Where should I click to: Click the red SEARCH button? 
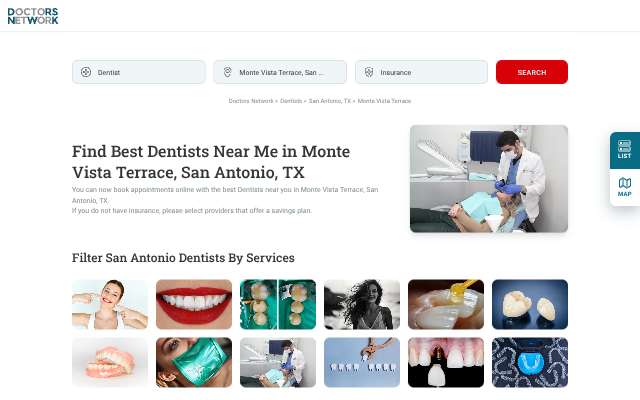tap(532, 72)
